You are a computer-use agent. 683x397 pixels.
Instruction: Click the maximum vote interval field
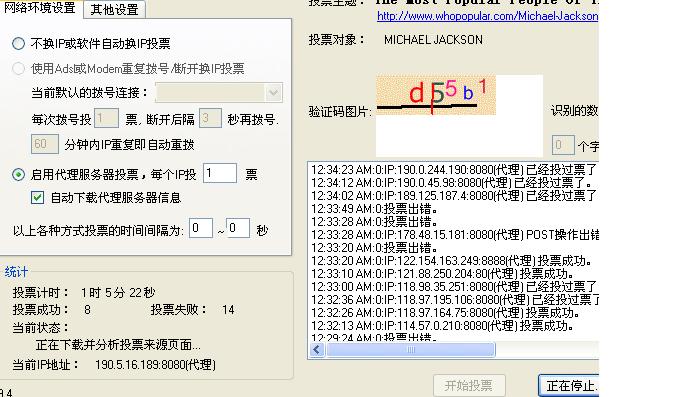coord(238,228)
